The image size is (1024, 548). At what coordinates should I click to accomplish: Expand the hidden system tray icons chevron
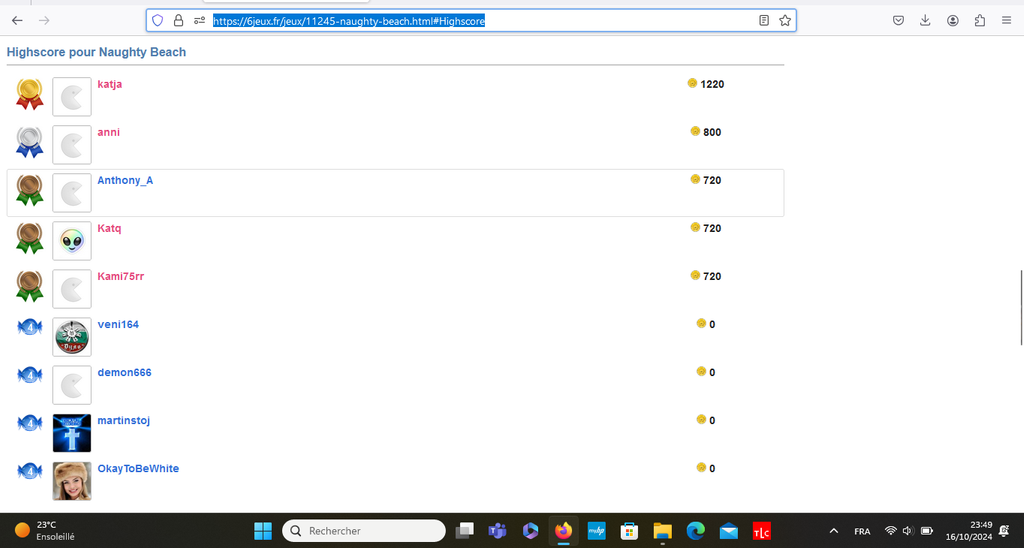pos(834,531)
